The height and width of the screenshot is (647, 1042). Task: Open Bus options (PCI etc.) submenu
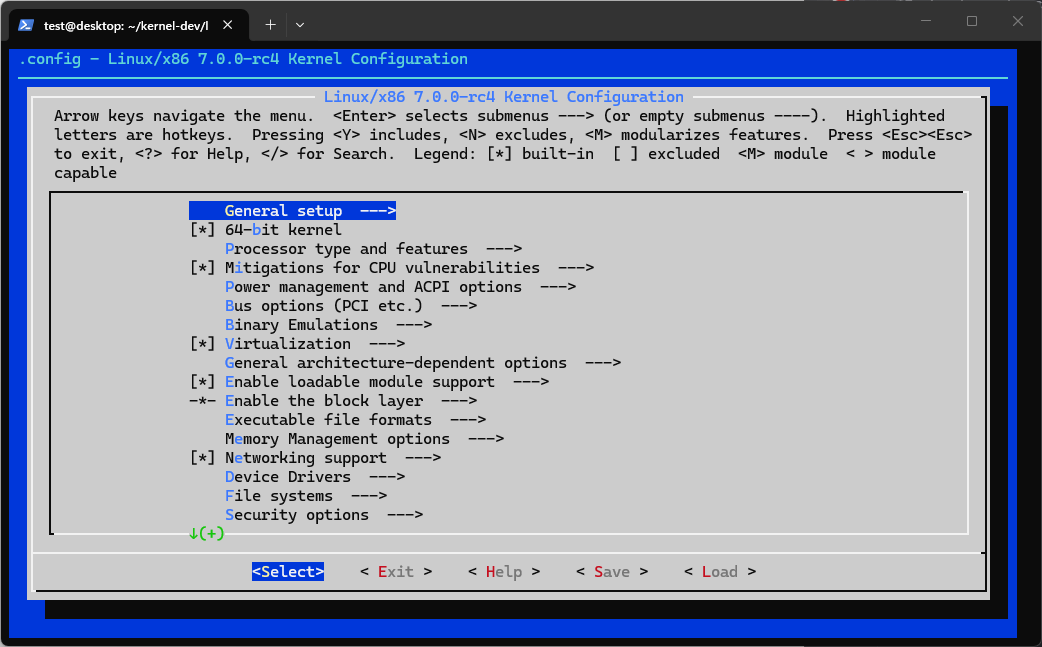pos(350,306)
